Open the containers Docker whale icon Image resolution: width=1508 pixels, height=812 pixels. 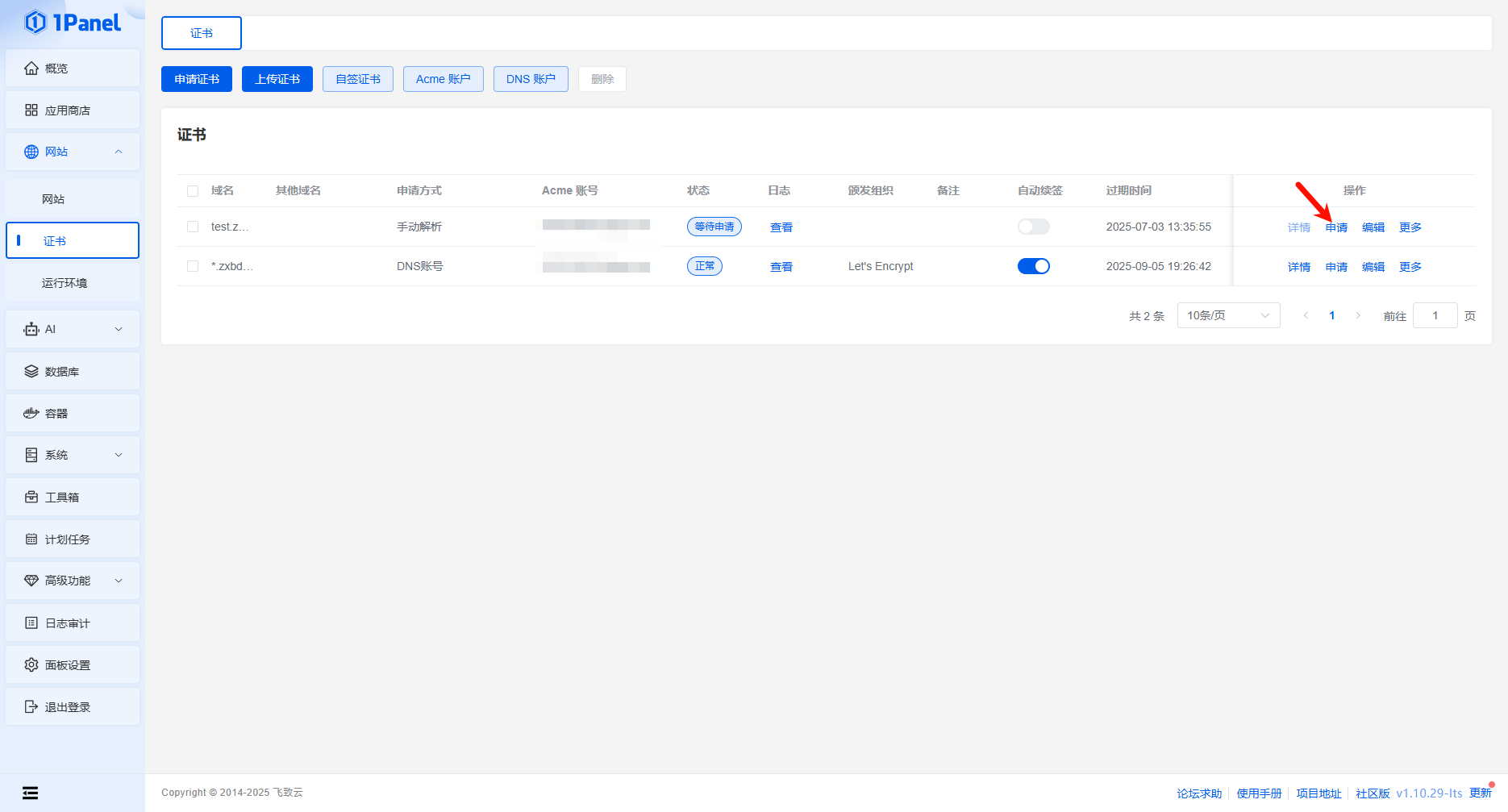coord(31,414)
